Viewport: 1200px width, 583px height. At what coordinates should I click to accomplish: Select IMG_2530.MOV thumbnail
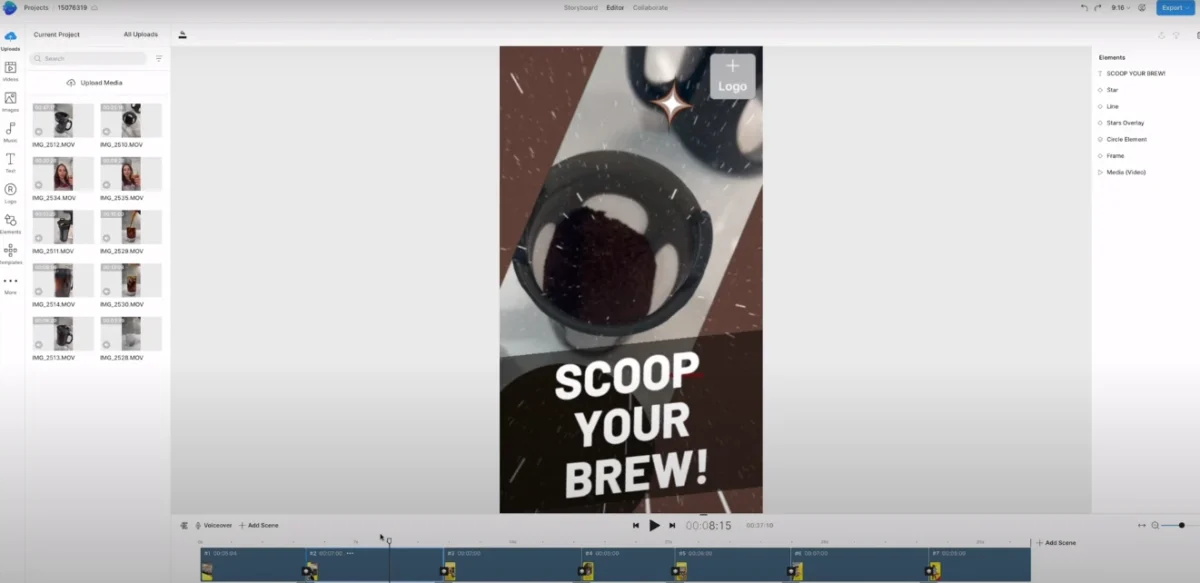pos(130,281)
